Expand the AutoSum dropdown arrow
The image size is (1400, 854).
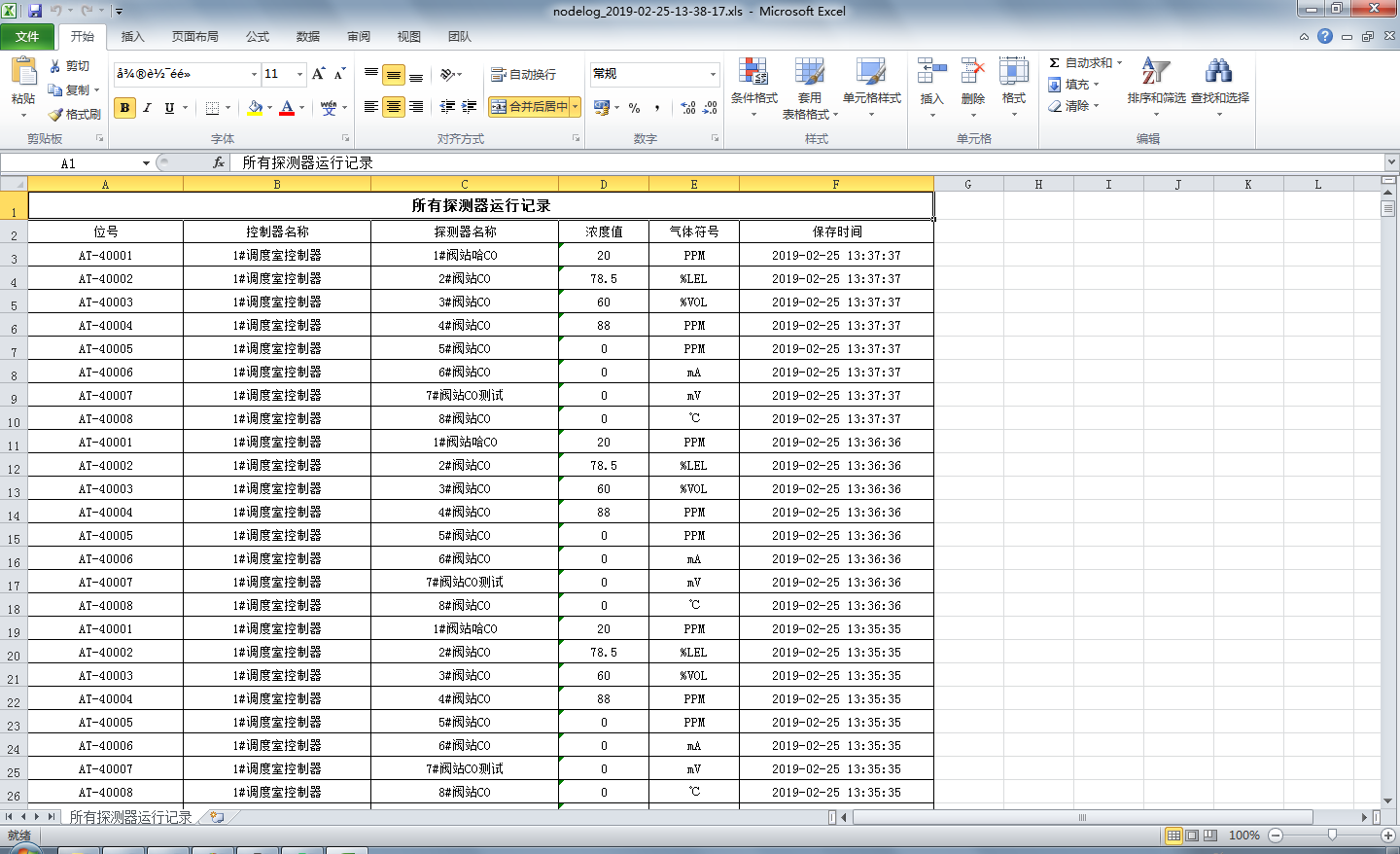point(1119,63)
